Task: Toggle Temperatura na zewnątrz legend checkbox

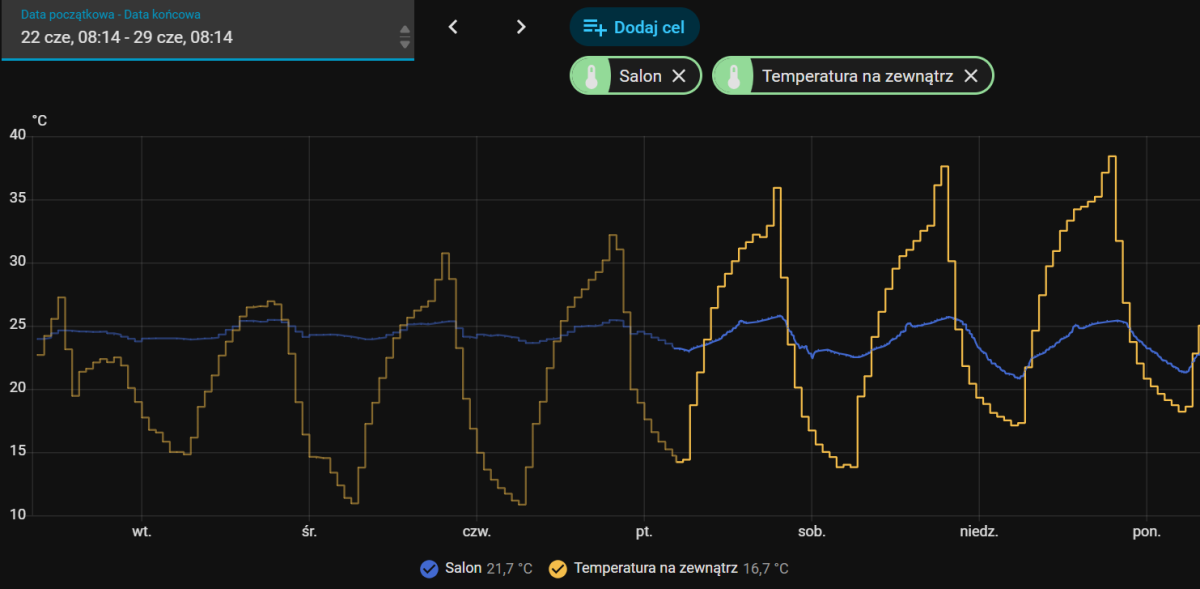Action: 558,569
